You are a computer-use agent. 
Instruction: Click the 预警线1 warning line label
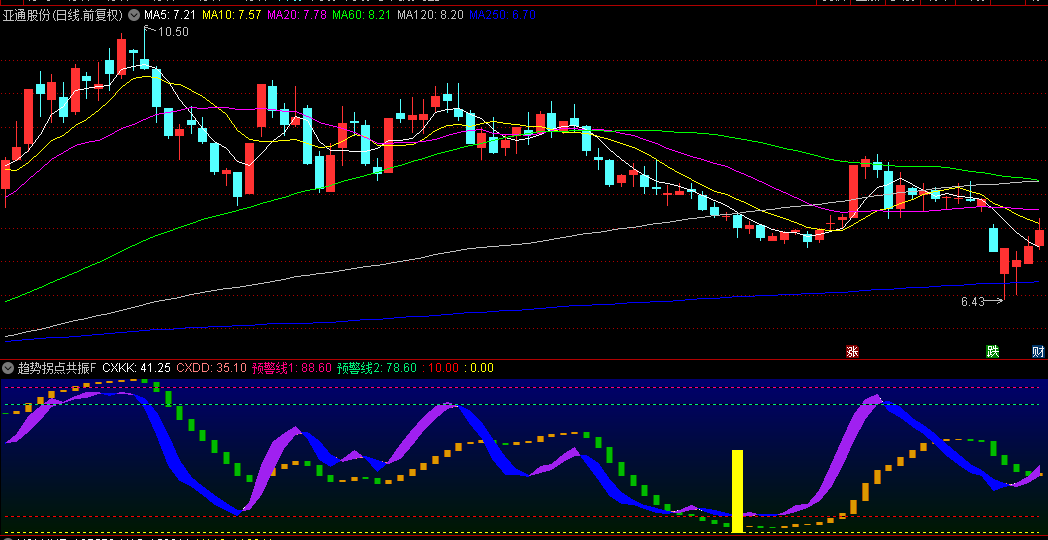tap(292, 368)
